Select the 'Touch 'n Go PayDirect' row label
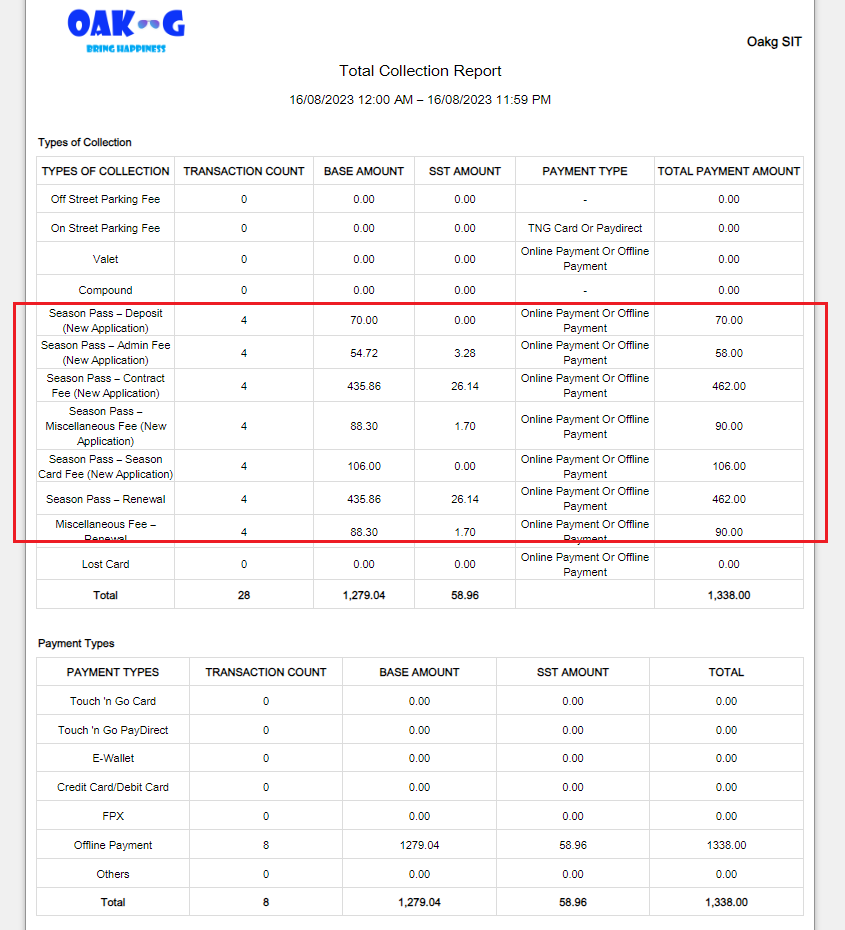This screenshot has width=845, height=930. [x=113, y=730]
